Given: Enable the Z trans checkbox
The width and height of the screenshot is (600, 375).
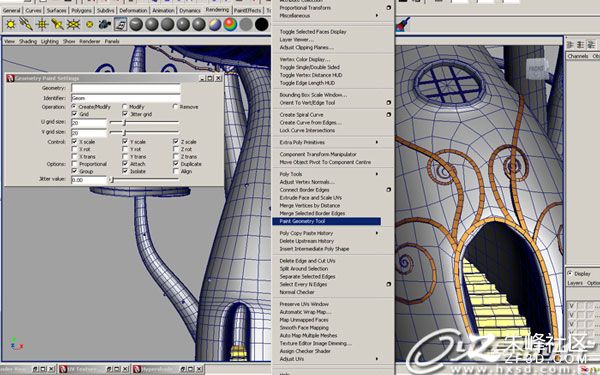Looking at the screenshot, I should click(176, 157).
